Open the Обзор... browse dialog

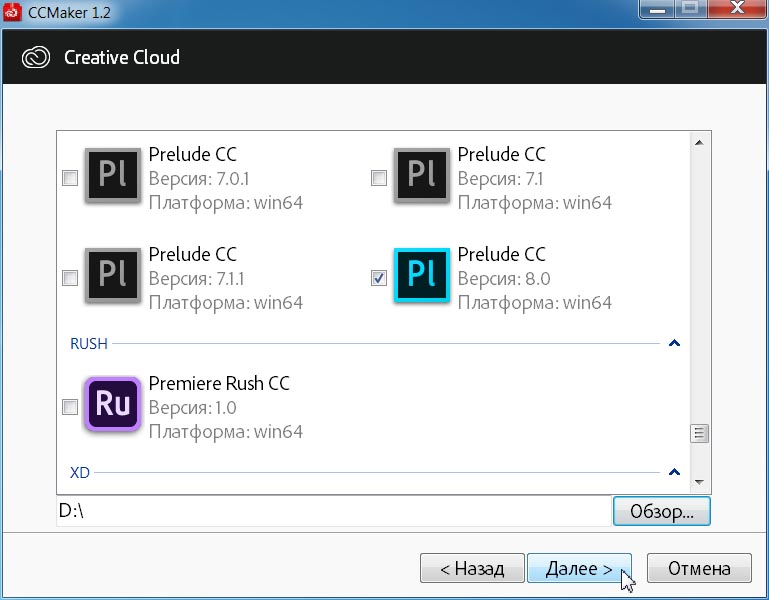662,511
